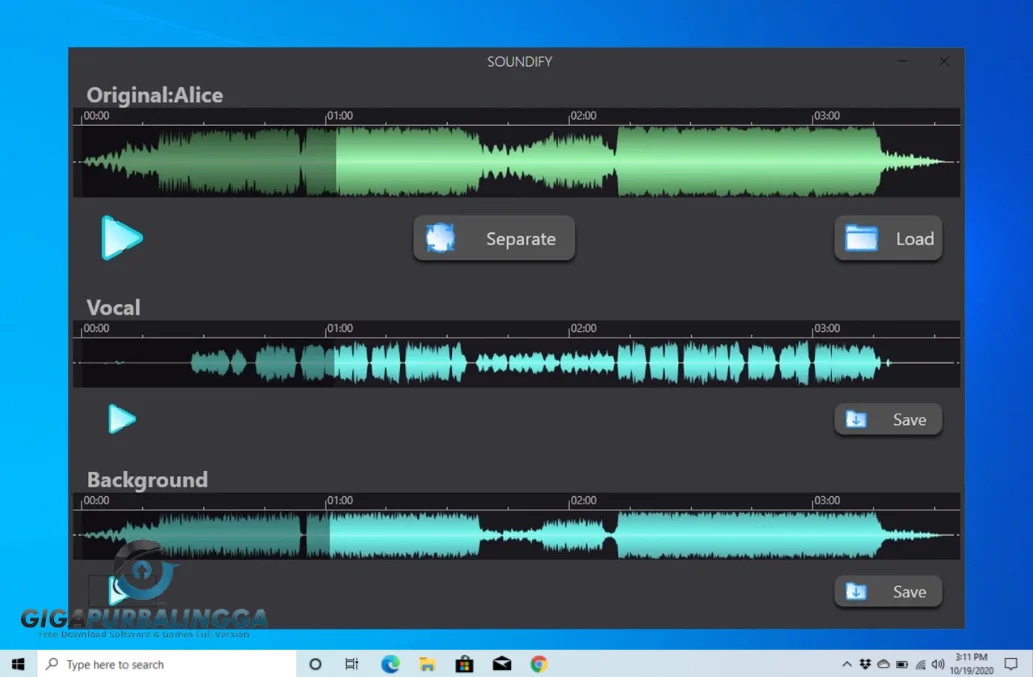Start separation with the Separate button
The image size is (1033, 677).
point(494,238)
